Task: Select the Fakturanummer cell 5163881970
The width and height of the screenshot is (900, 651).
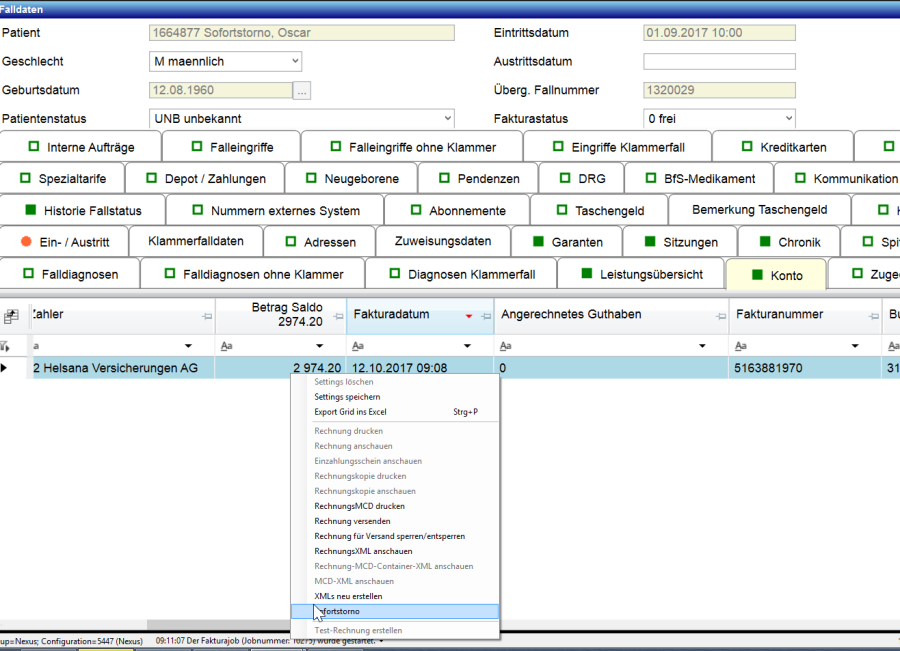Action: coord(770,368)
